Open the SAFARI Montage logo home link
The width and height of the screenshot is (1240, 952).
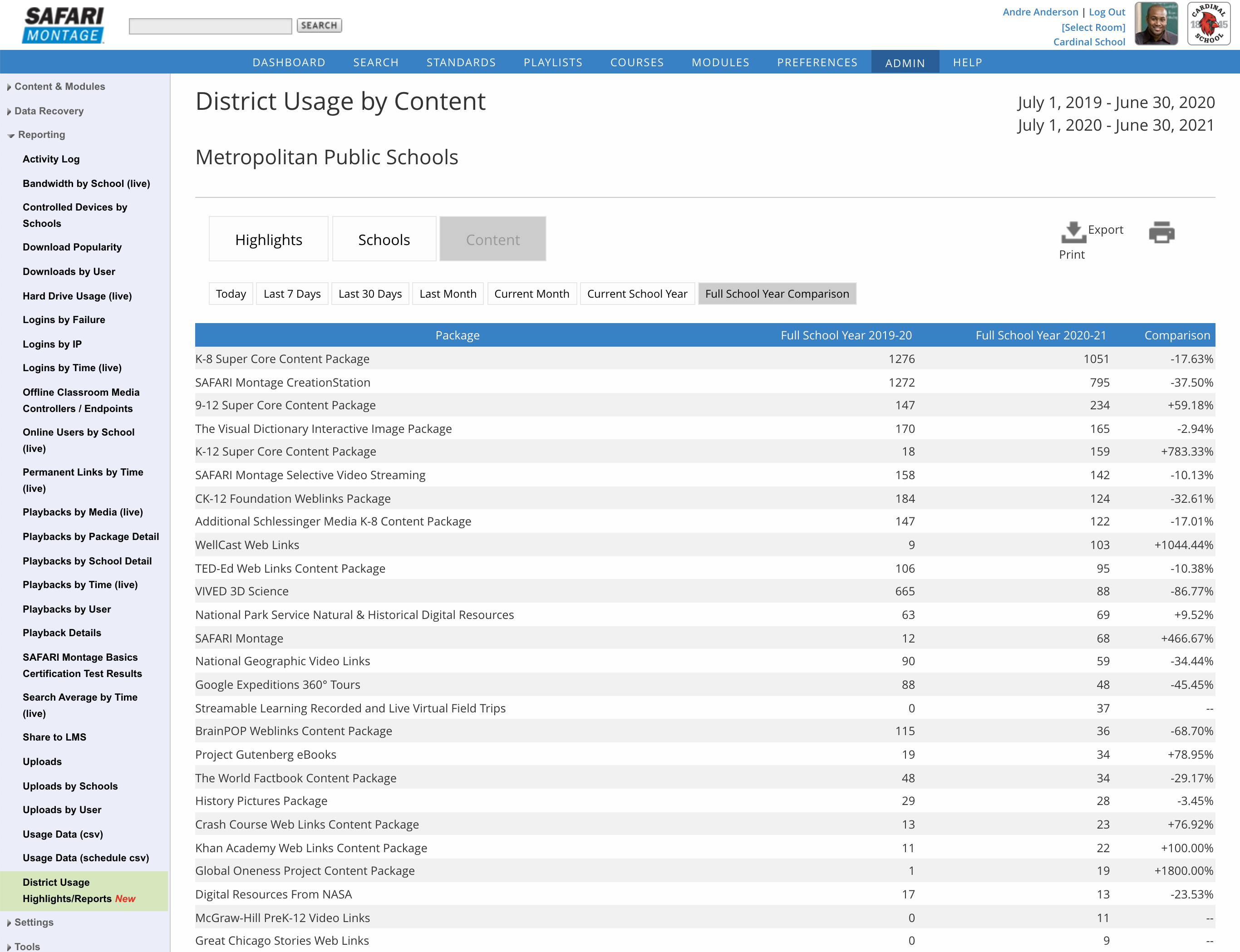[x=63, y=25]
